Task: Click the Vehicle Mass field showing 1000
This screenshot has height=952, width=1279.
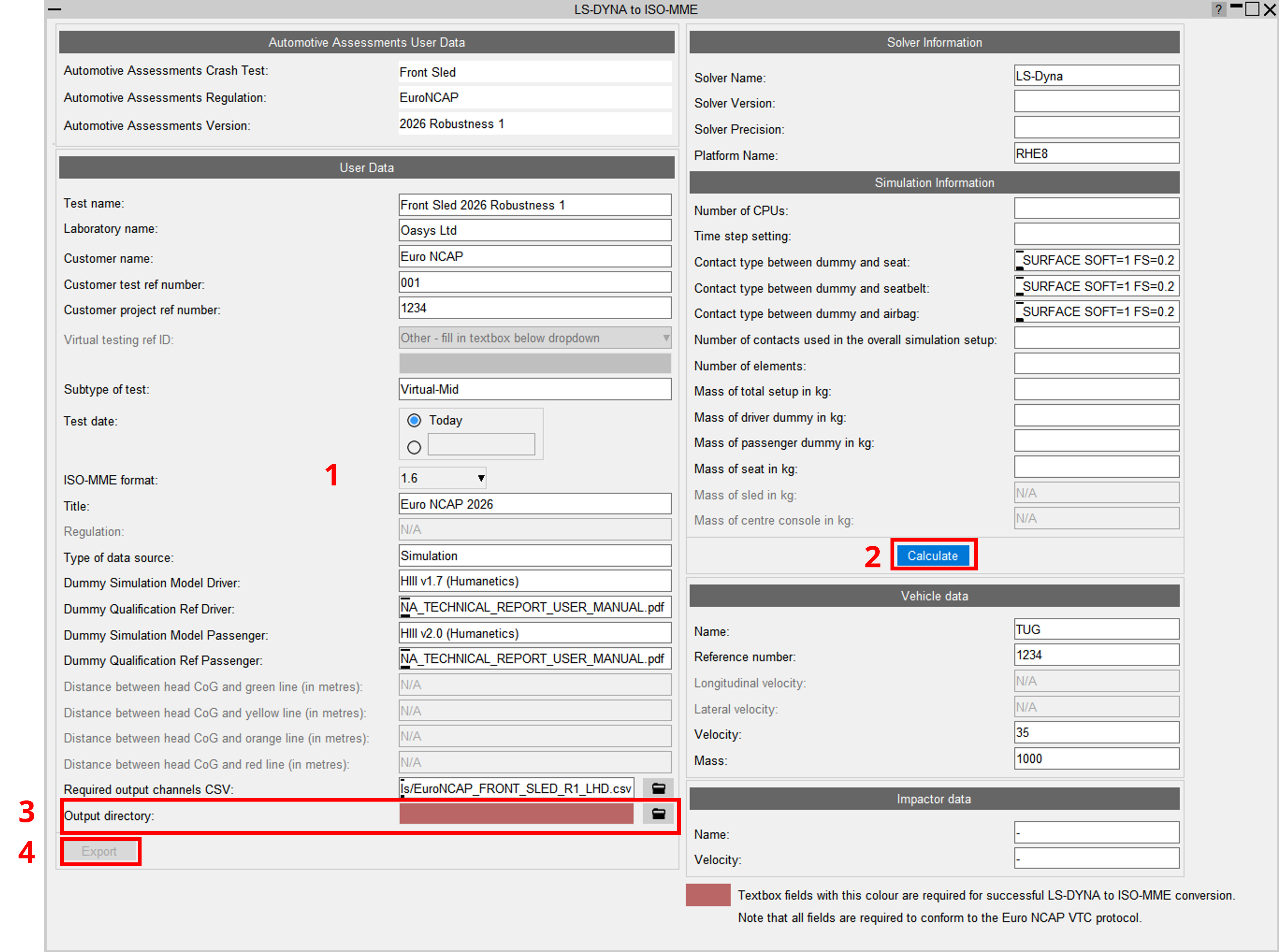Action: (1097, 759)
